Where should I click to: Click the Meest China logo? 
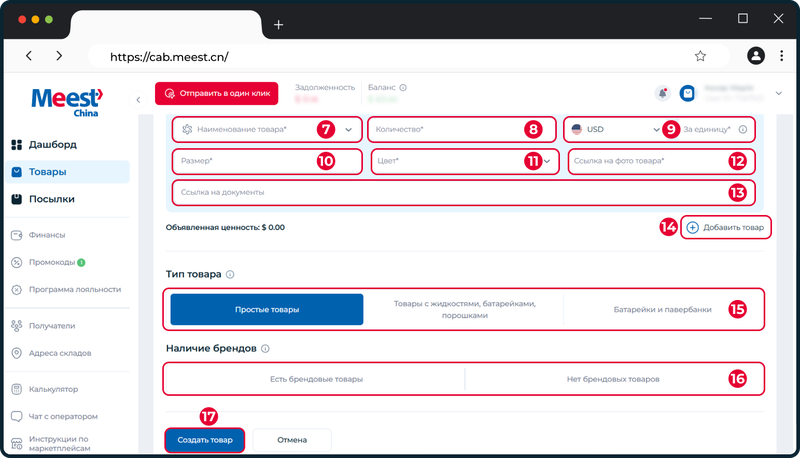pyautogui.click(x=67, y=102)
